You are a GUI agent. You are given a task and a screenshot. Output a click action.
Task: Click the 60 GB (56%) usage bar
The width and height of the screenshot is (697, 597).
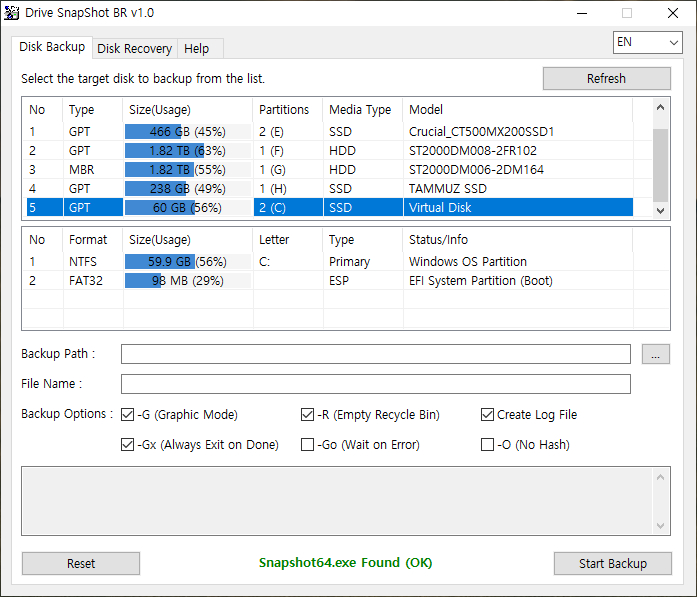(188, 208)
